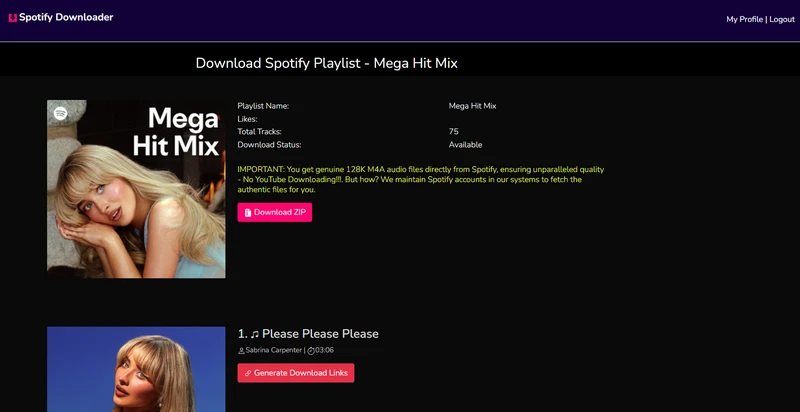Click the Spotify Downloader logo icon
The image size is (800, 412).
tap(13, 18)
